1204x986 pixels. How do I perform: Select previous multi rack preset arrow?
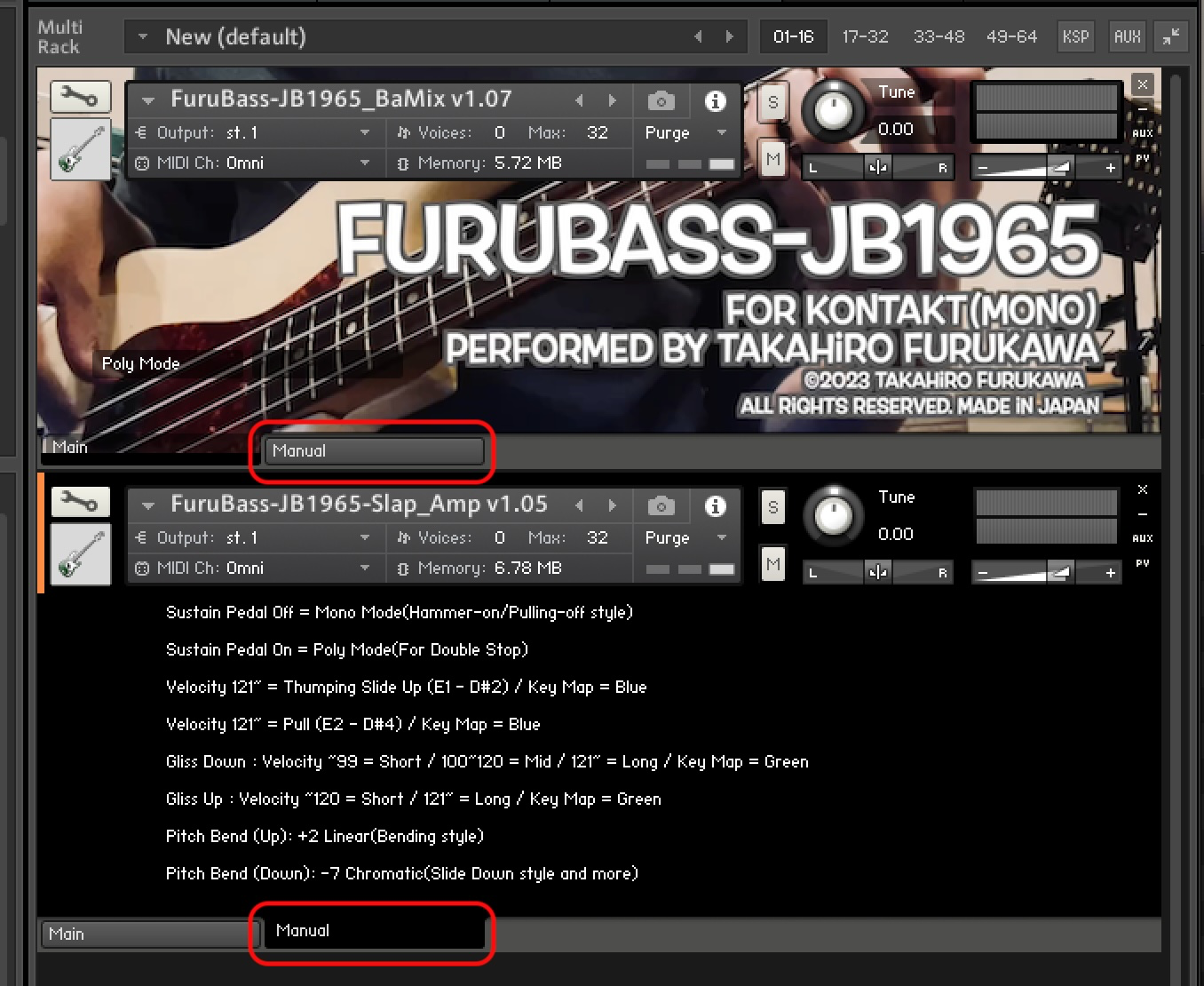698,36
